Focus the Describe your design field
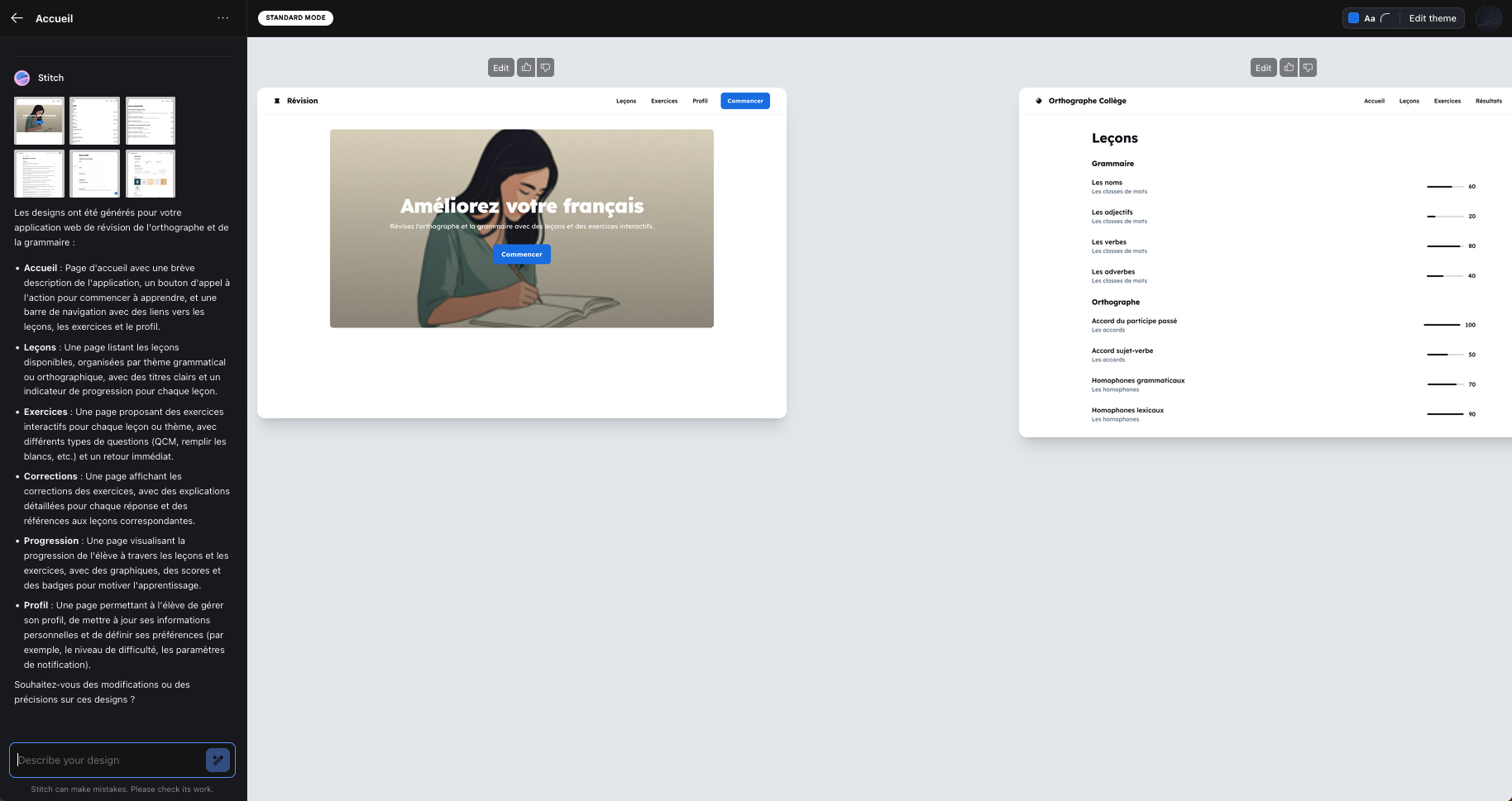The height and width of the screenshot is (801, 1512). 108,760
